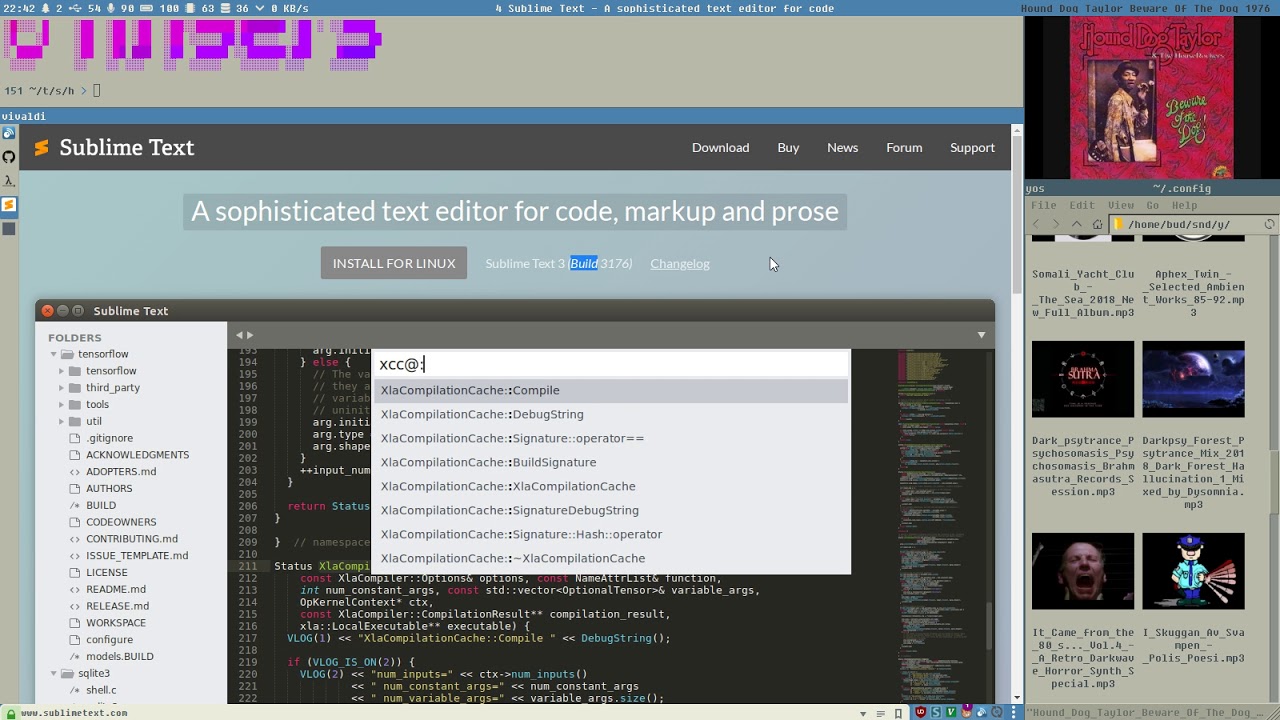Click the previous tab arrow in Sublime demo
Image resolution: width=1280 pixels, height=720 pixels.
[239, 335]
